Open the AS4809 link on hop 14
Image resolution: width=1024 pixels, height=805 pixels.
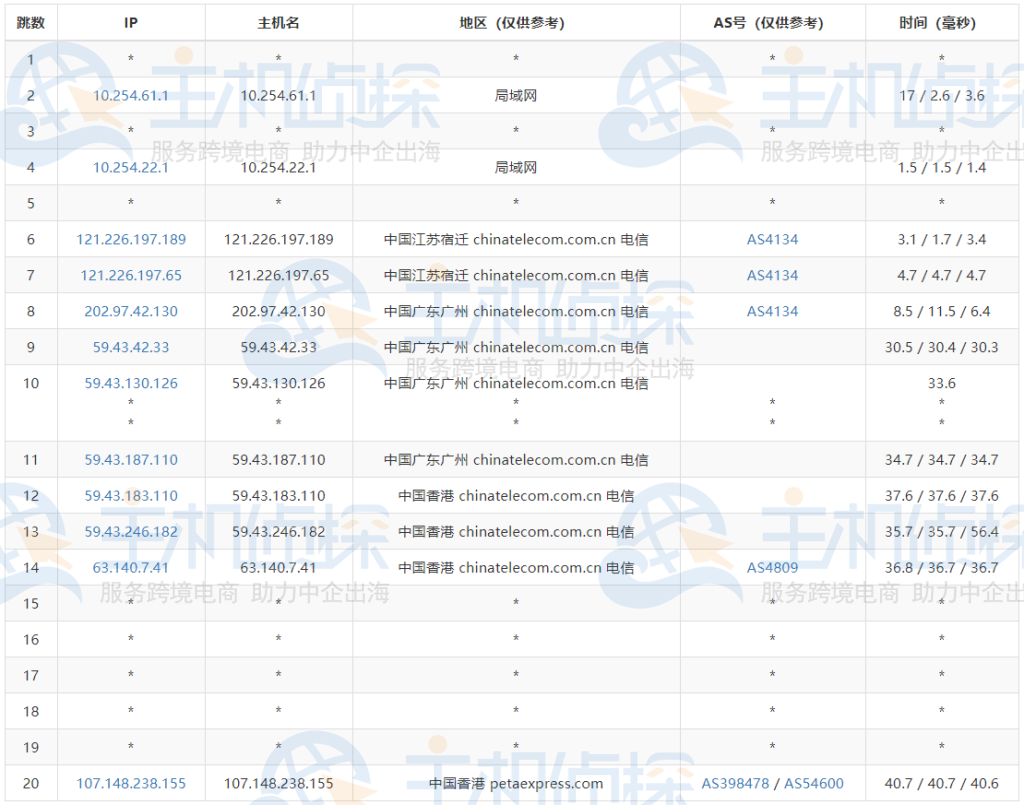click(771, 567)
